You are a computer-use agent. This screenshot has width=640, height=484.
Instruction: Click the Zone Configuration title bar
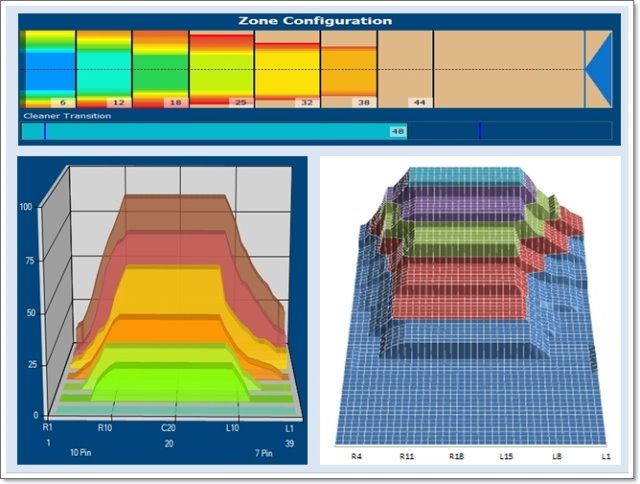pos(315,20)
